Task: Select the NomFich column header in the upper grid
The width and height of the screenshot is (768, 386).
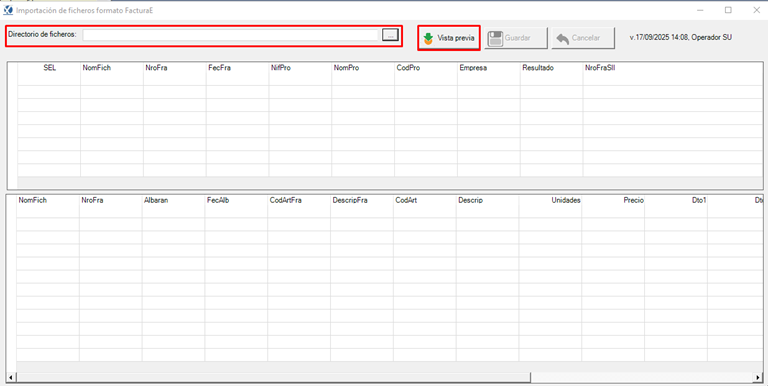Action: click(112, 68)
